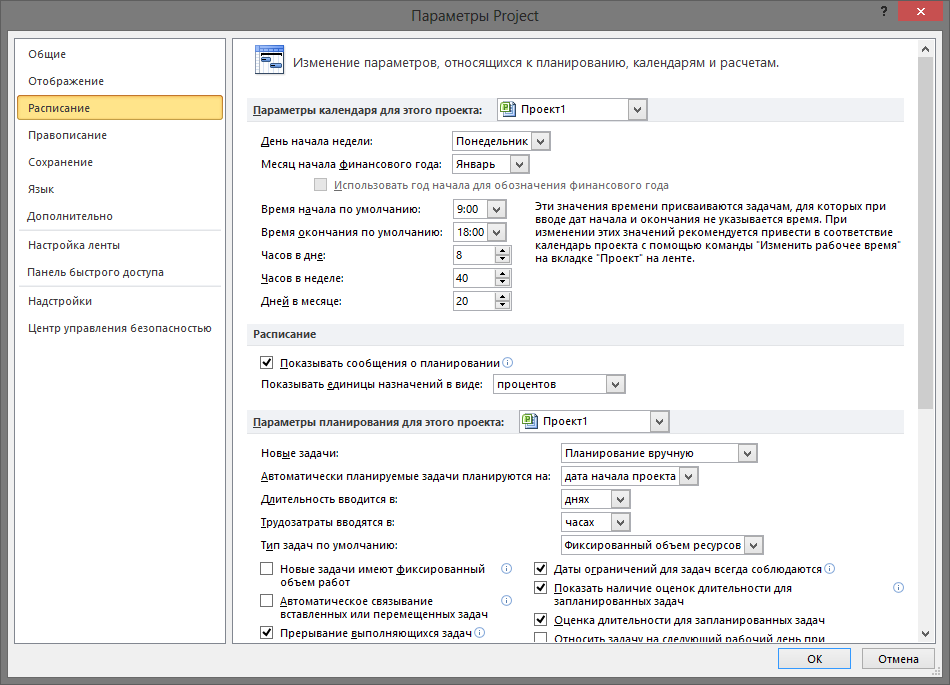Select 'Отображение' category
The height and width of the screenshot is (685, 950).
click(x=120, y=81)
